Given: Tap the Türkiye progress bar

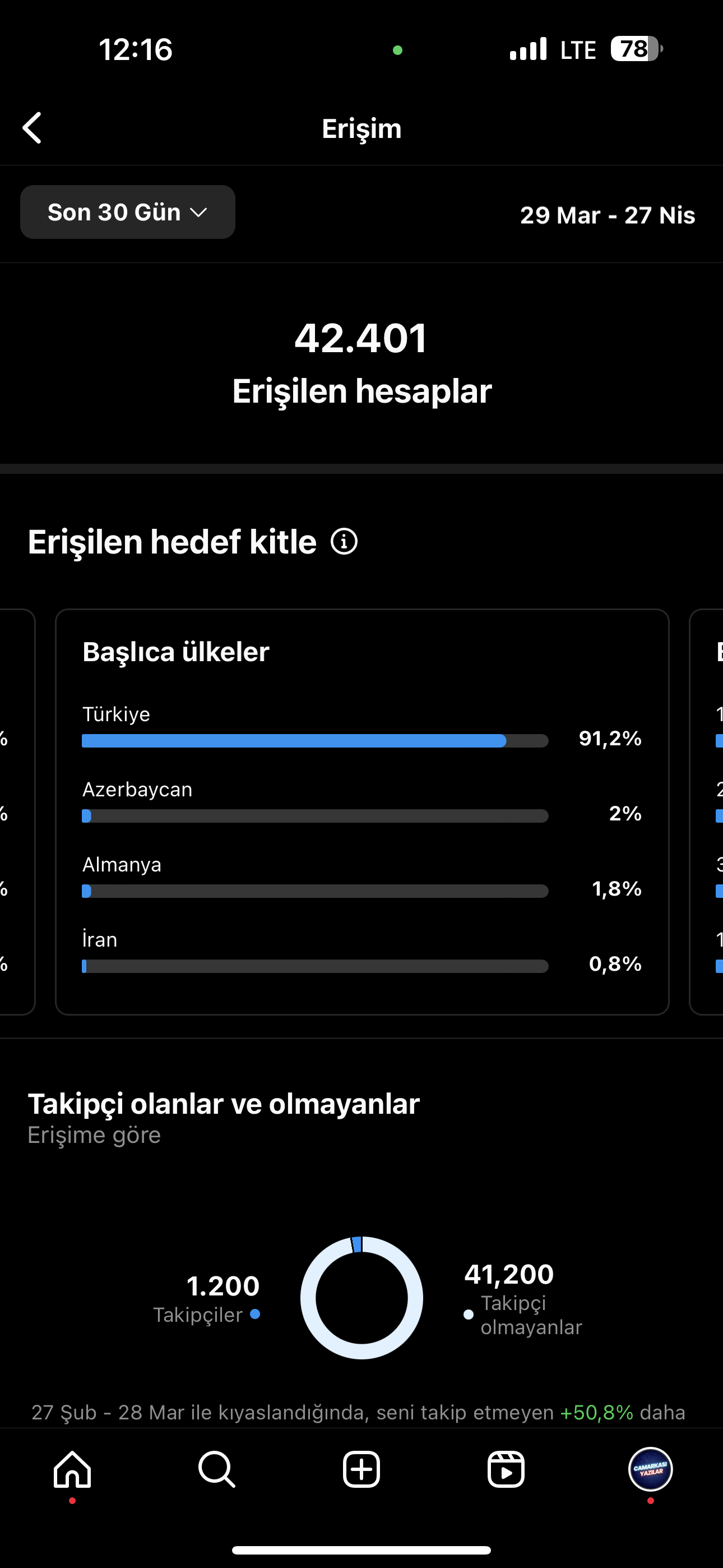Looking at the screenshot, I should (315, 741).
